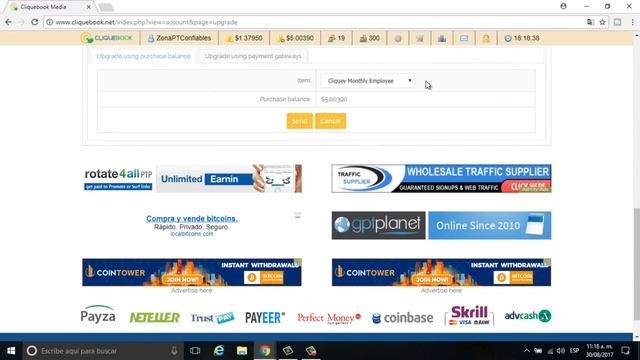
Task: Open a new browser tab
Action: coord(106,7)
